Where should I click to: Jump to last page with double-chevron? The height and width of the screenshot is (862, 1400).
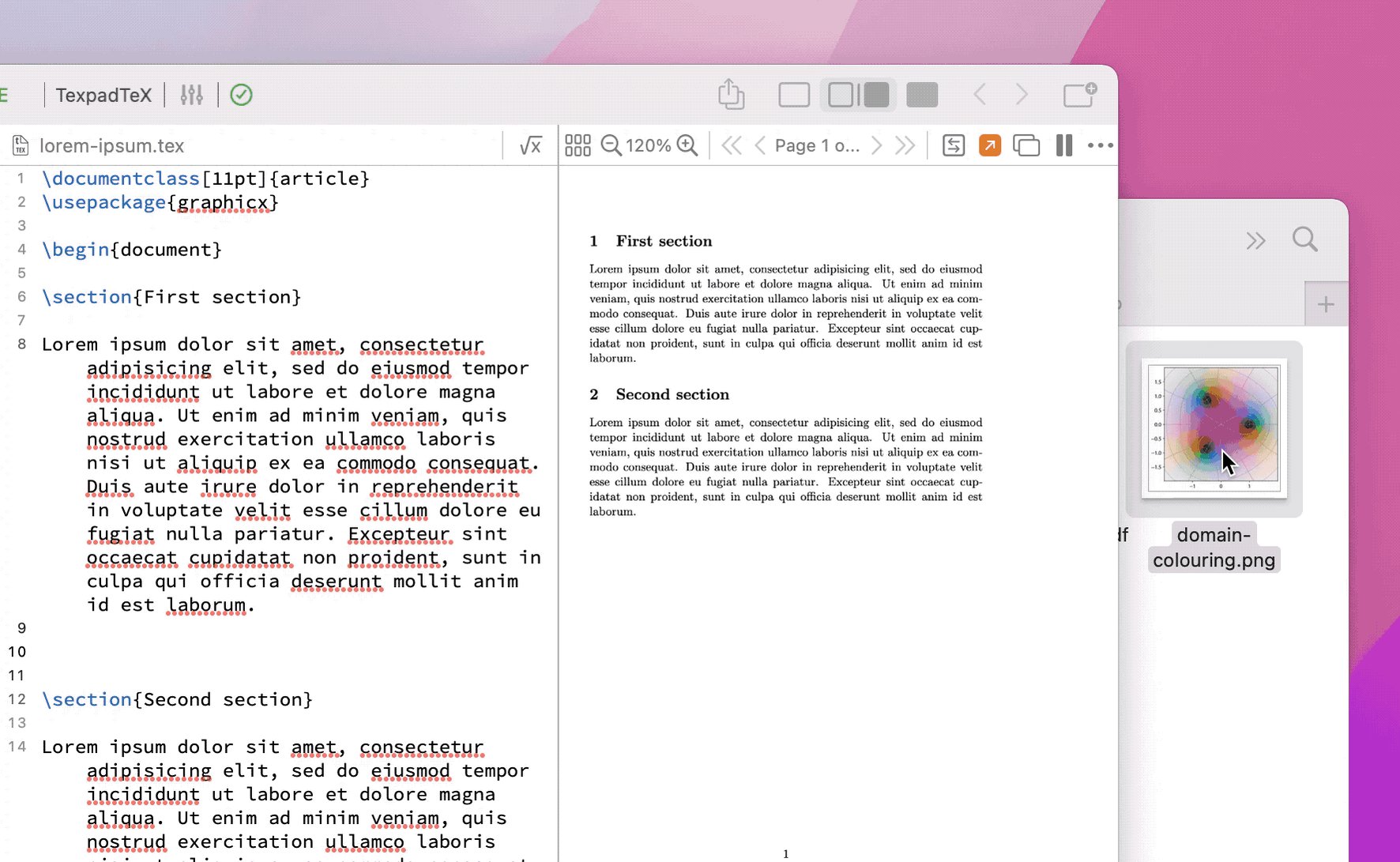click(904, 145)
